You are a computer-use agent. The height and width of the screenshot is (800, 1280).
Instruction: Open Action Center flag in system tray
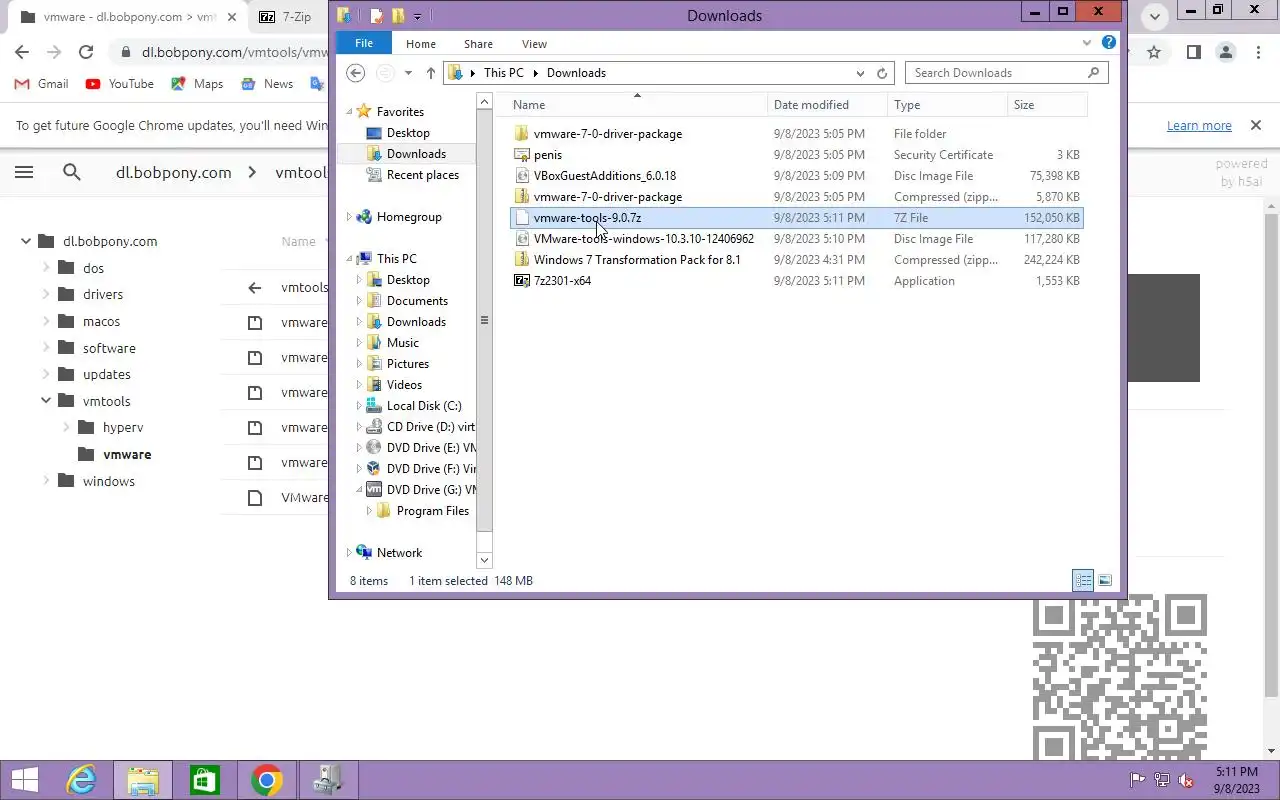[x=1137, y=780]
